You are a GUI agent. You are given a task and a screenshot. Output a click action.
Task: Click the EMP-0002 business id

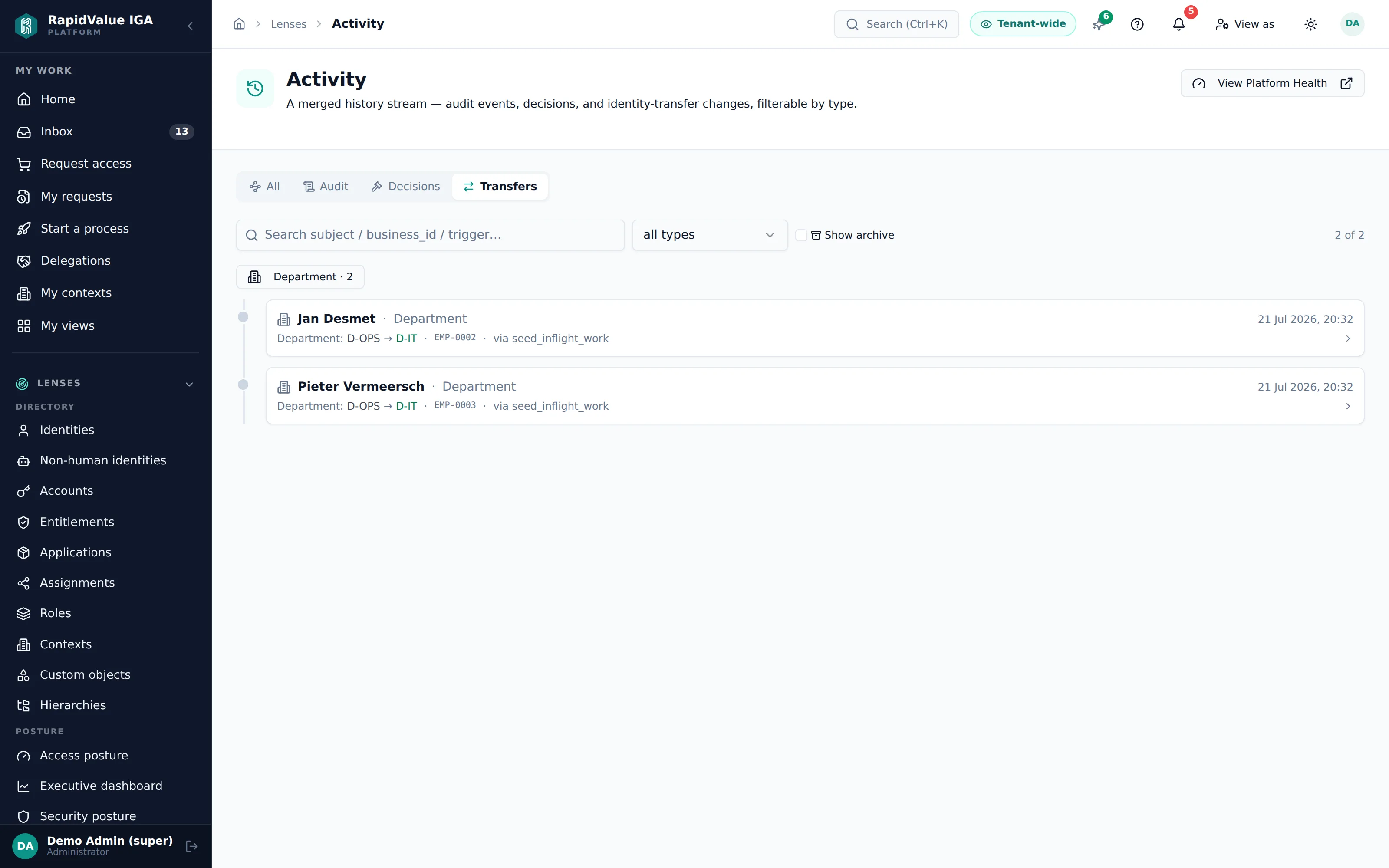coord(454,338)
